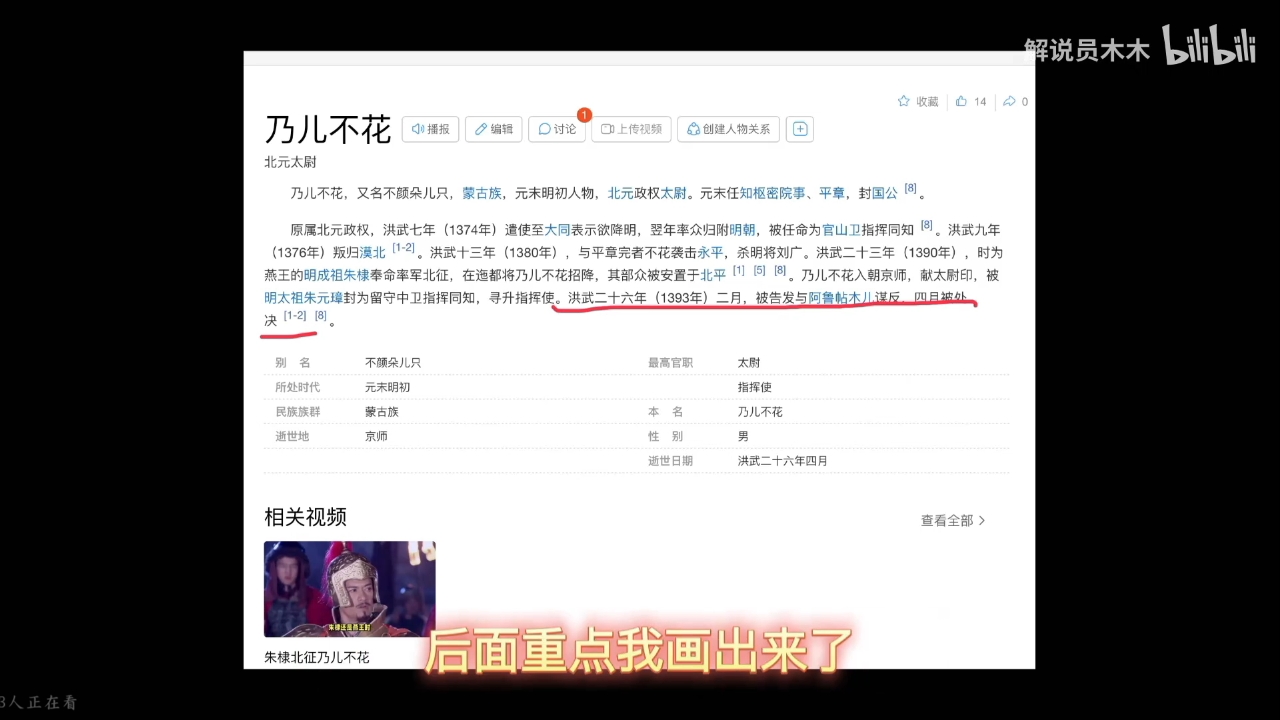Click the share arrow showing 0
This screenshot has width=1280, height=720.
tap(1015, 101)
